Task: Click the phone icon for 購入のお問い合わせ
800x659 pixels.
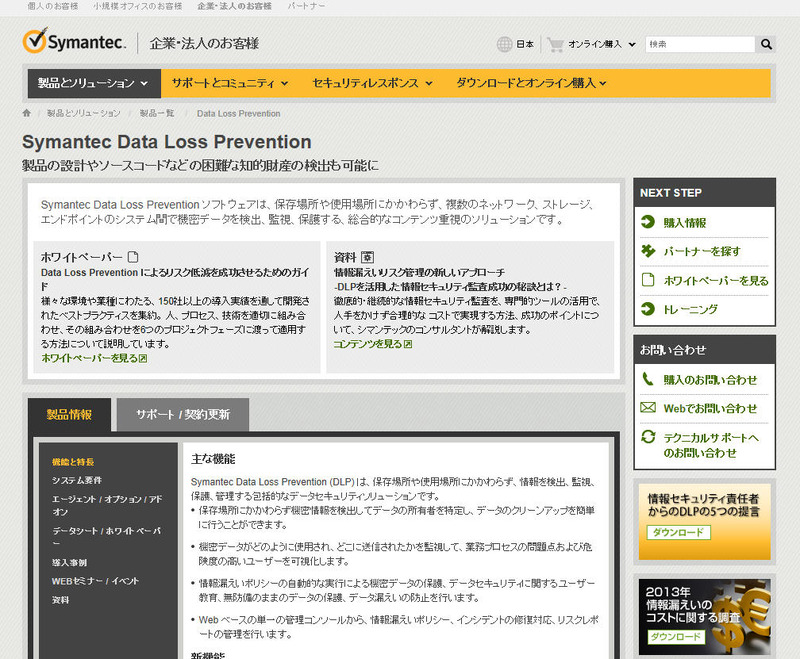Action: point(647,380)
